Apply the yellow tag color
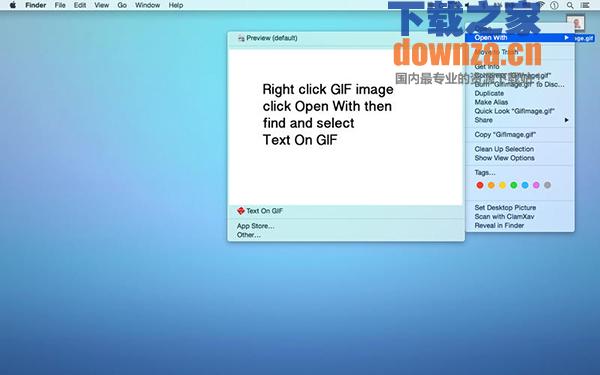 tap(502, 185)
